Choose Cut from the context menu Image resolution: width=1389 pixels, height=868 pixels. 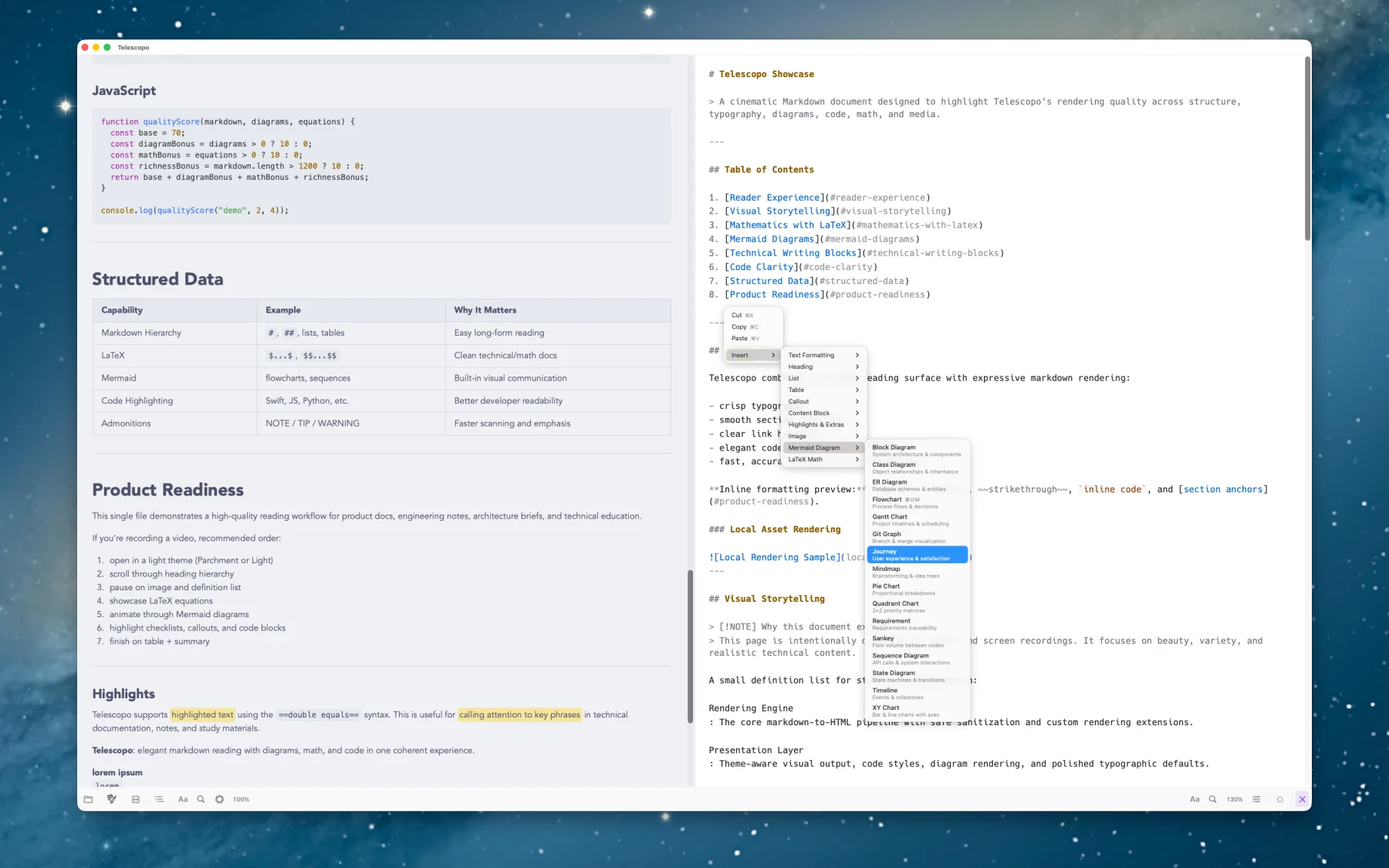[x=753, y=315]
